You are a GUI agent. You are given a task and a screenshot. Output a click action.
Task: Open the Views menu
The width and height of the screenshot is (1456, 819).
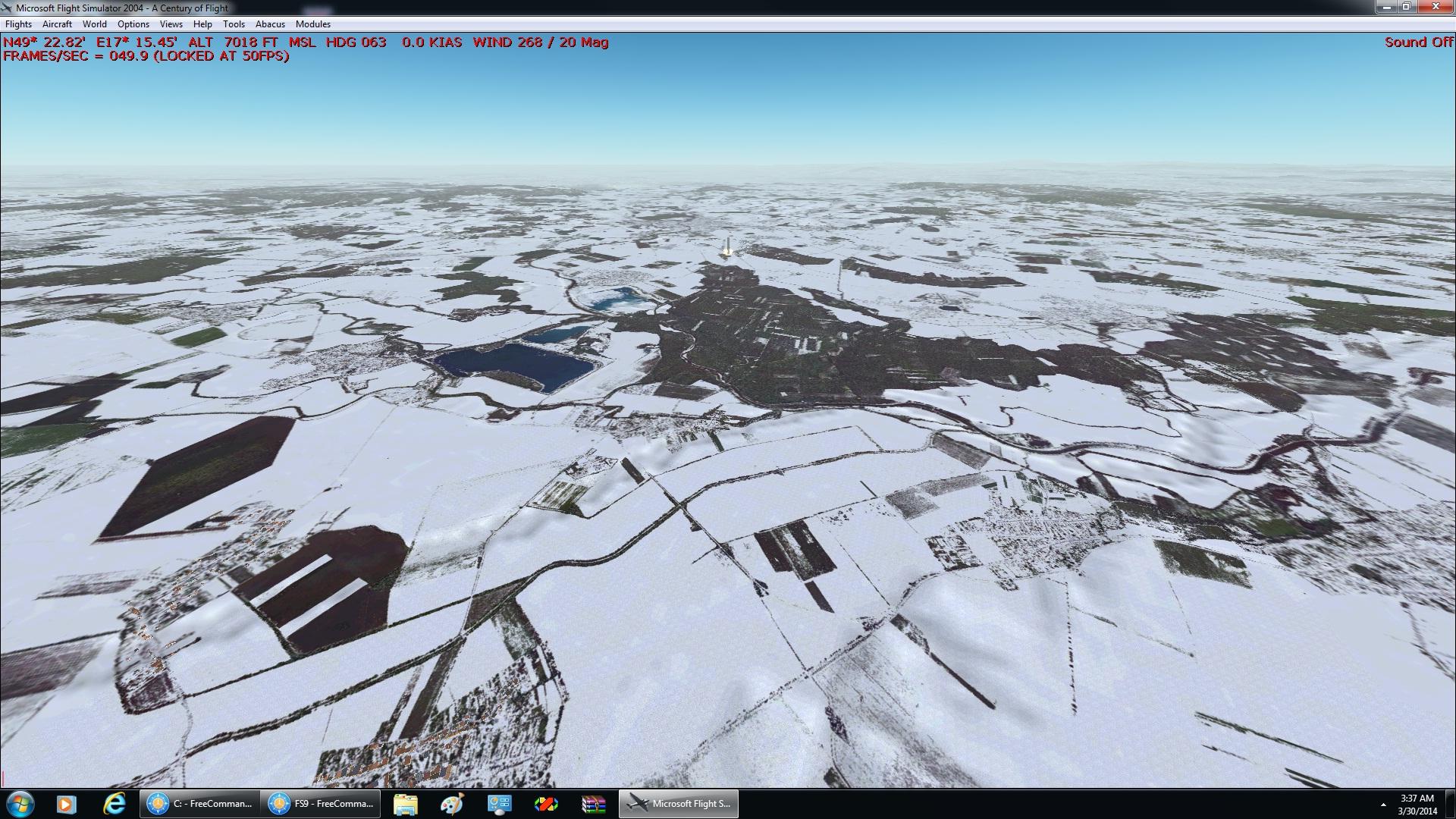click(x=171, y=24)
